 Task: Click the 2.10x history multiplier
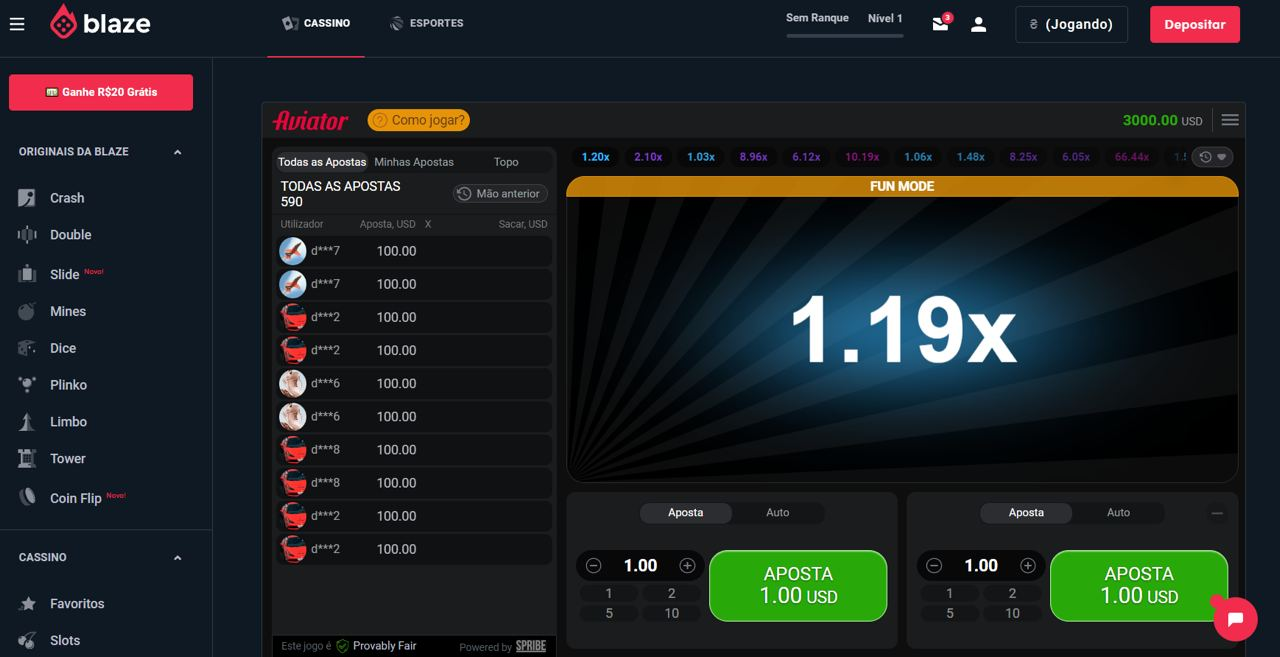648,157
